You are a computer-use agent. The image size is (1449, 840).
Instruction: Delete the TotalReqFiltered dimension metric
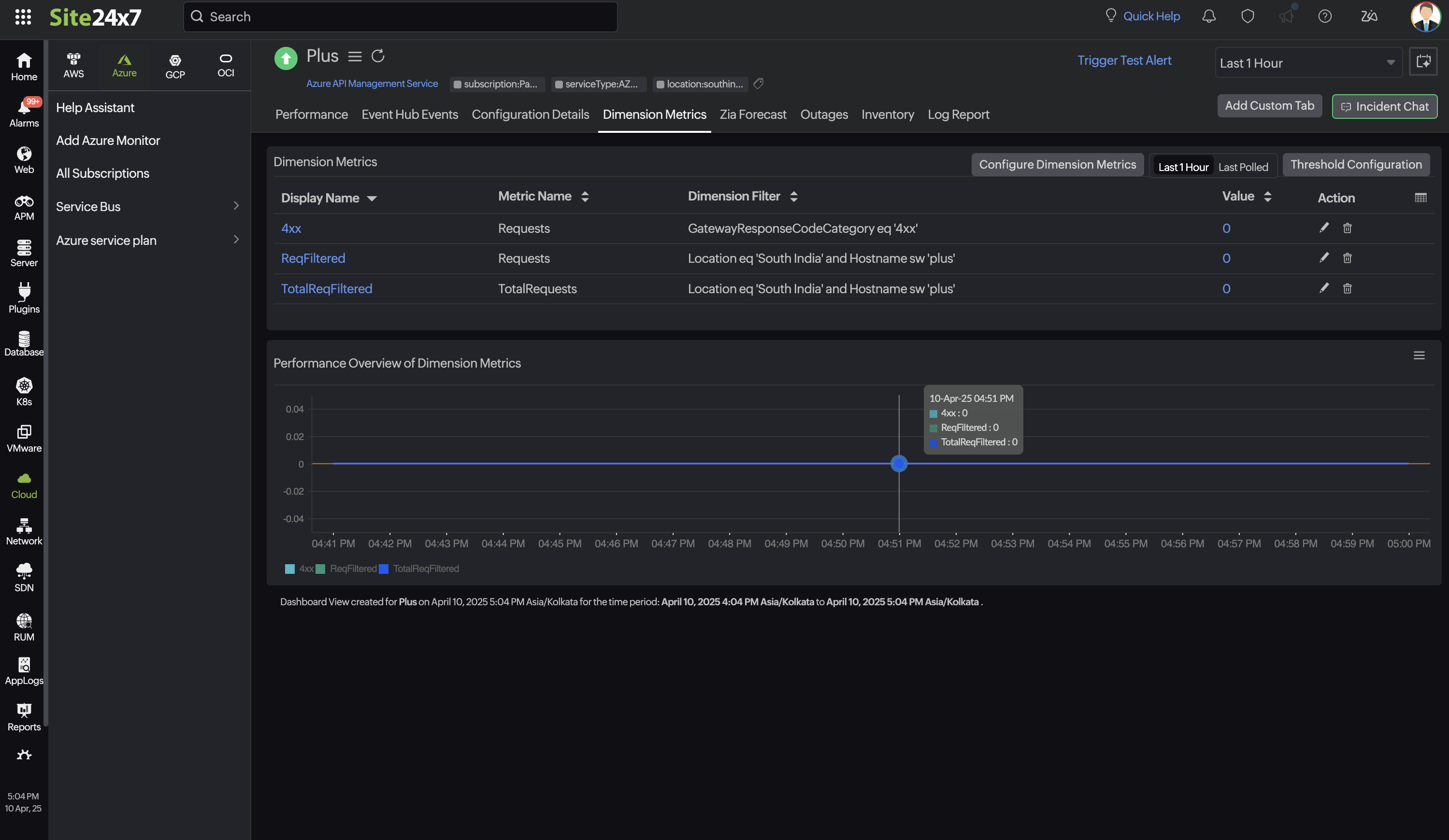[1347, 288]
